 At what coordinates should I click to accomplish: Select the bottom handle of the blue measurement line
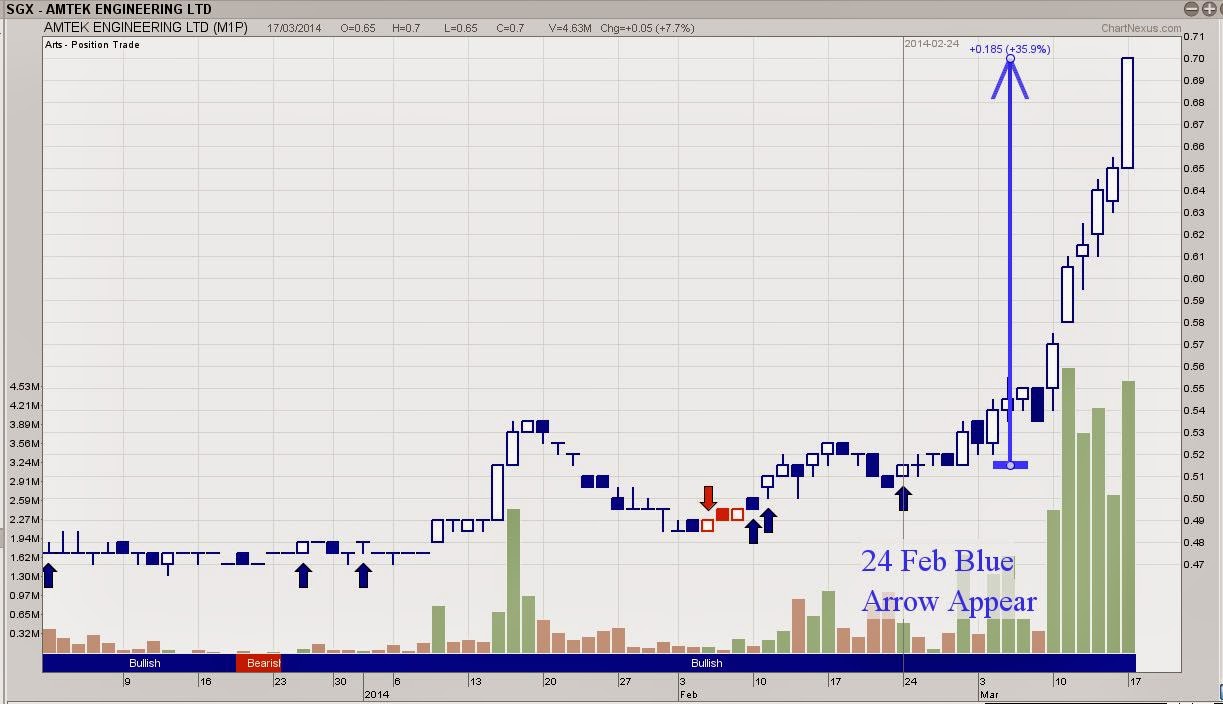(1010, 465)
